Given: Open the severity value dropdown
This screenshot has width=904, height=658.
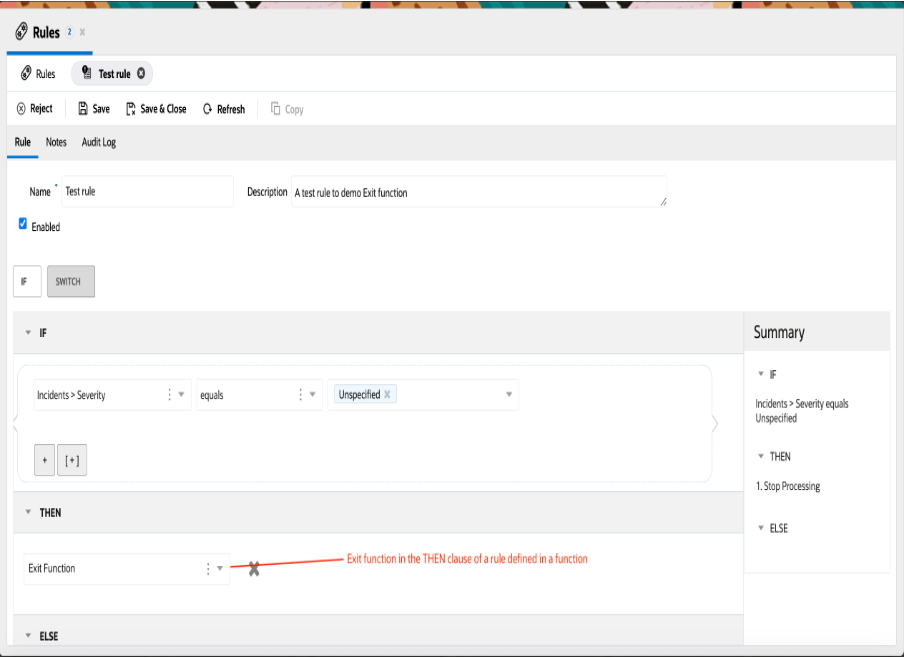Looking at the screenshot, I should 509,394.
